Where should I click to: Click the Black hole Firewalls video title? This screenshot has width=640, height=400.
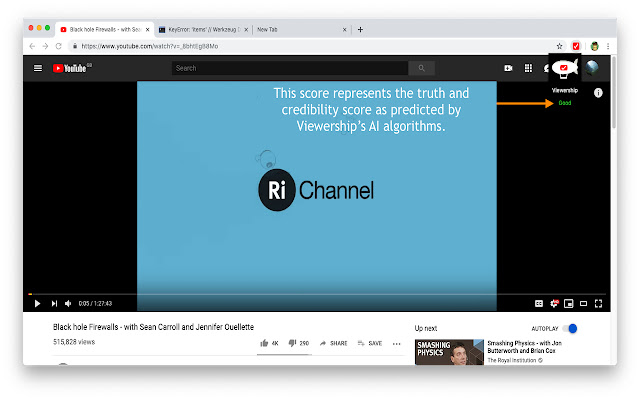[153, 327]
